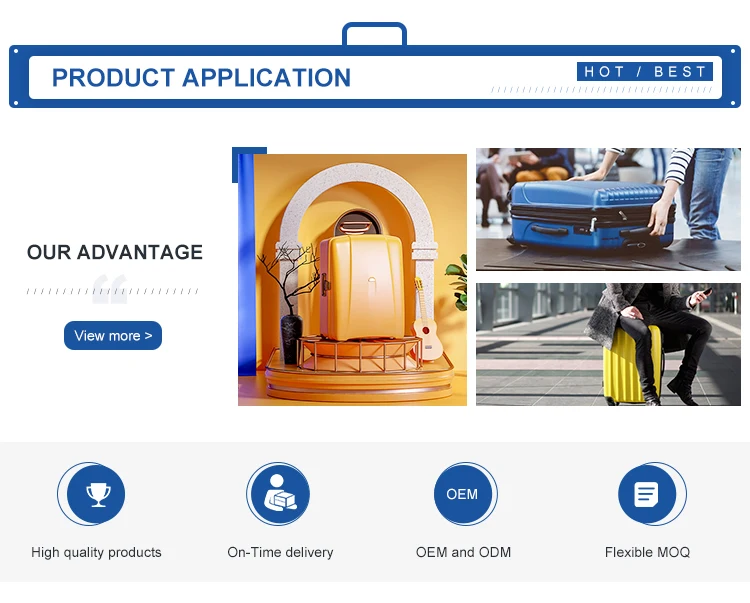Viewport: 750px width, 603px height.
Task: Open the View more > button
Action: (113, 335)
